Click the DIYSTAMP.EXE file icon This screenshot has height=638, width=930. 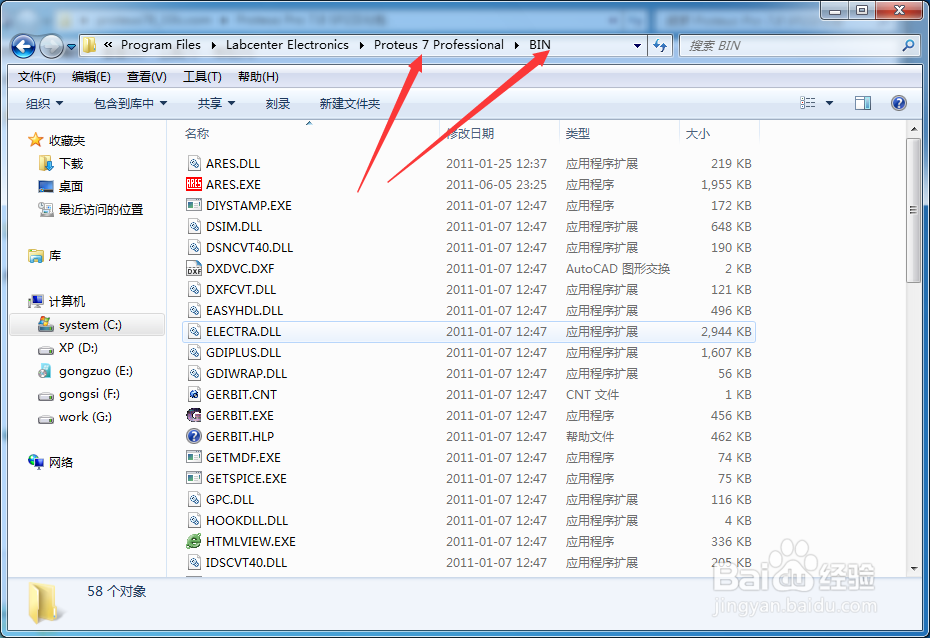click(x=194, y=205)
